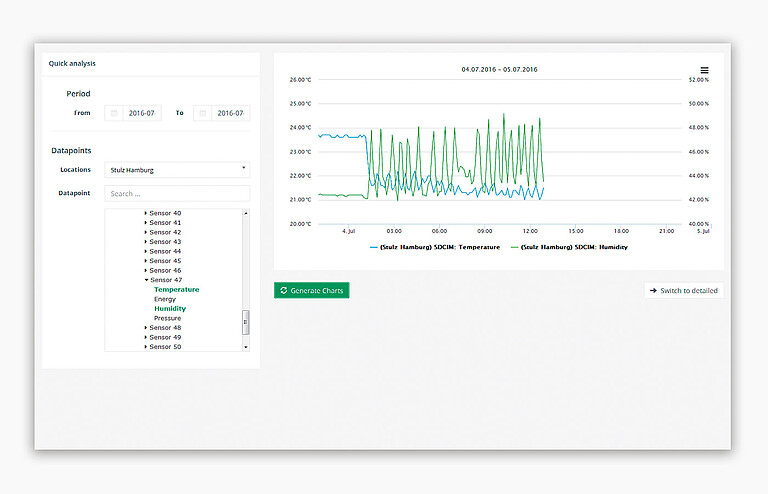Toggle Temperature datapoint under Sensor 47

point(176,289)
